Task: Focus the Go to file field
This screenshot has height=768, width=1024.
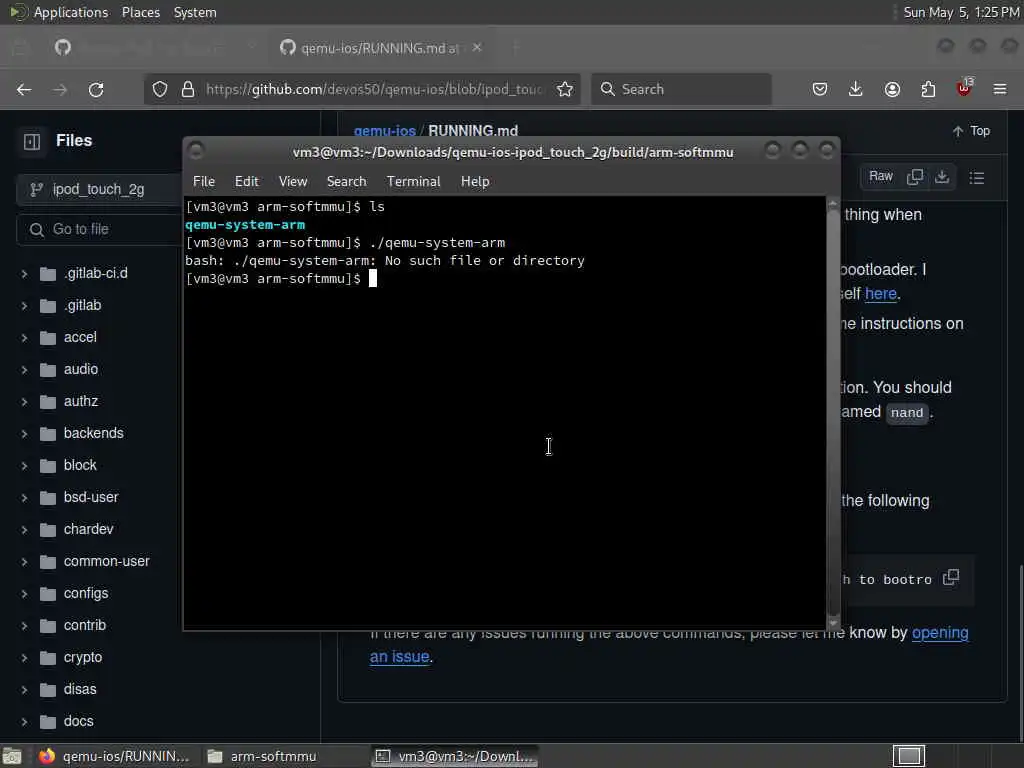Action: click(98, 229)
